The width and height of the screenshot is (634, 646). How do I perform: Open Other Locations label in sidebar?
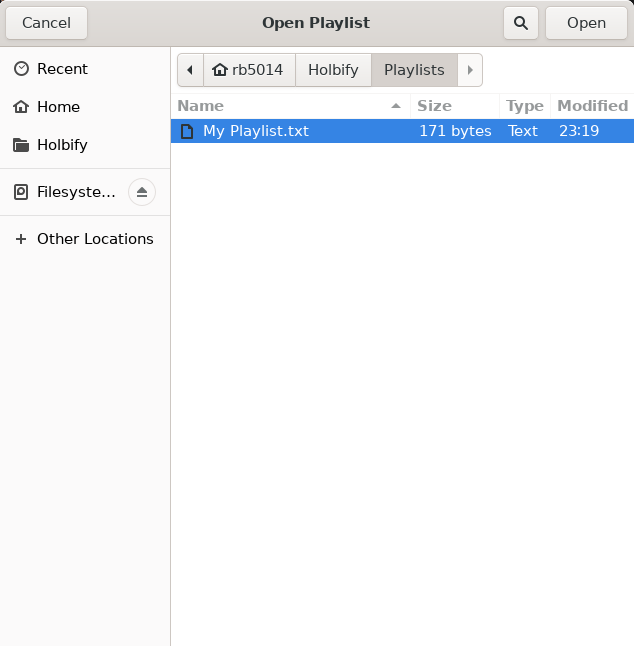pos(95,239)
